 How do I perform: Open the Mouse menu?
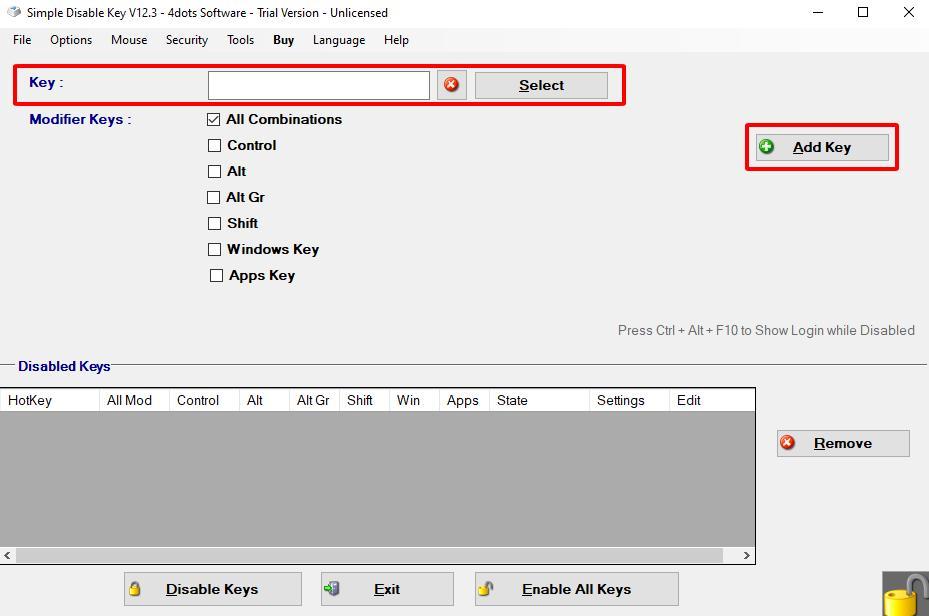(128, 40)
